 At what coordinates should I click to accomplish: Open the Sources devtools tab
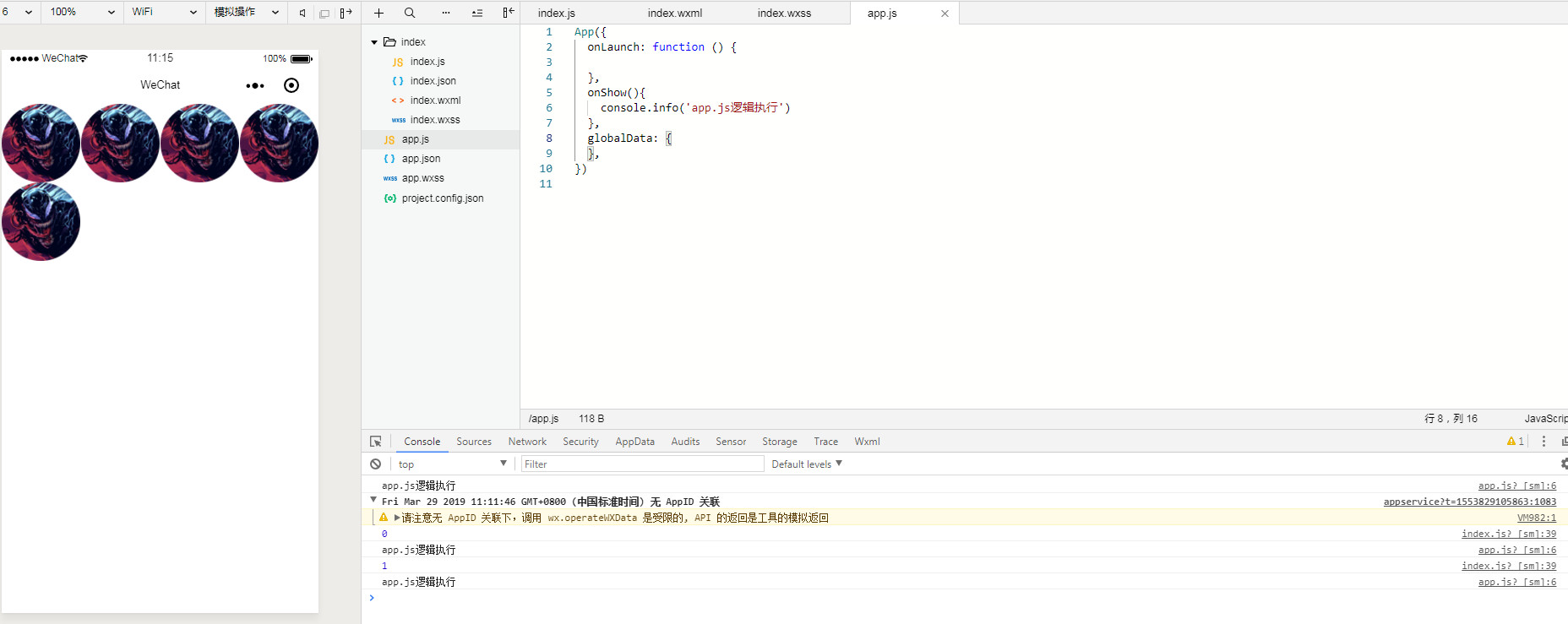pos(474,441)
